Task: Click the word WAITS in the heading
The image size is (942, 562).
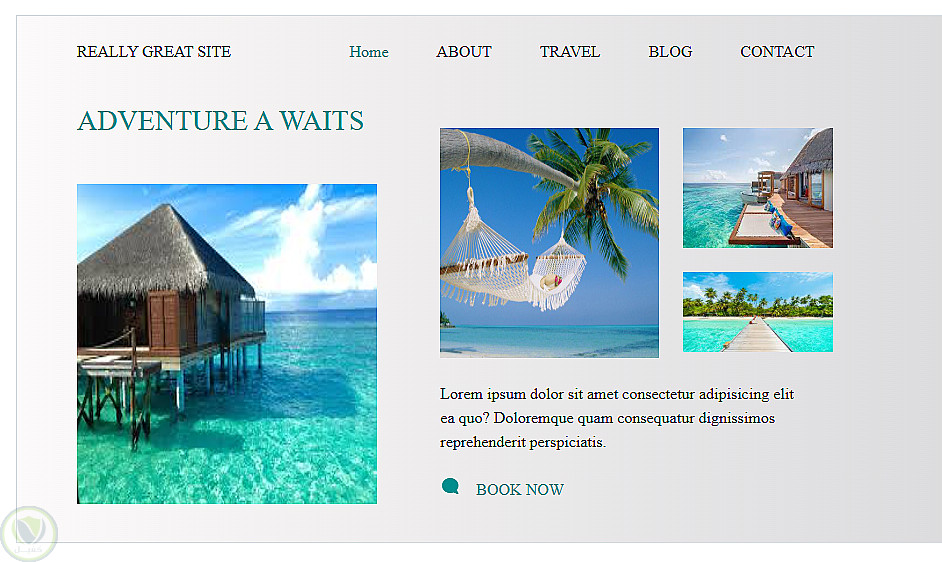Action: (x=321, y=121)
